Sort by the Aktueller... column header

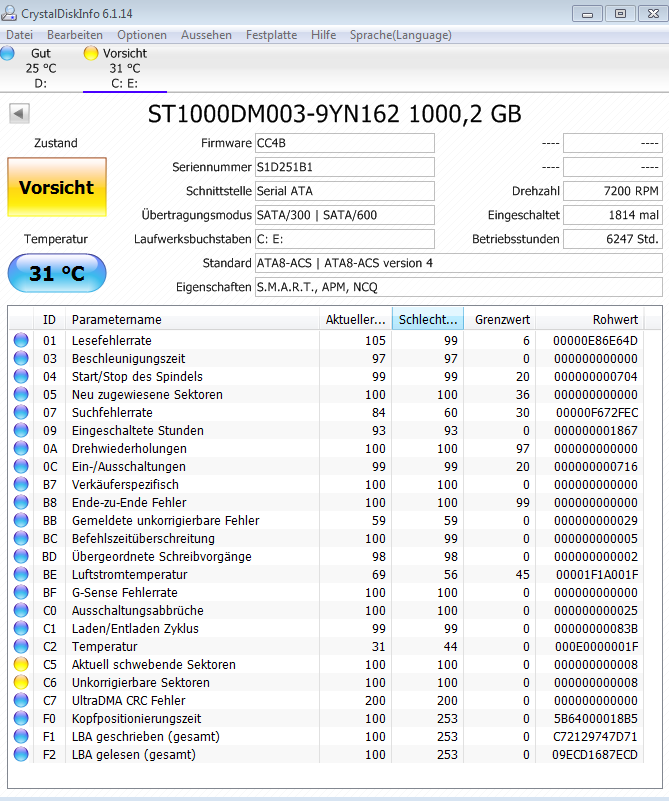tap(355, 319)
